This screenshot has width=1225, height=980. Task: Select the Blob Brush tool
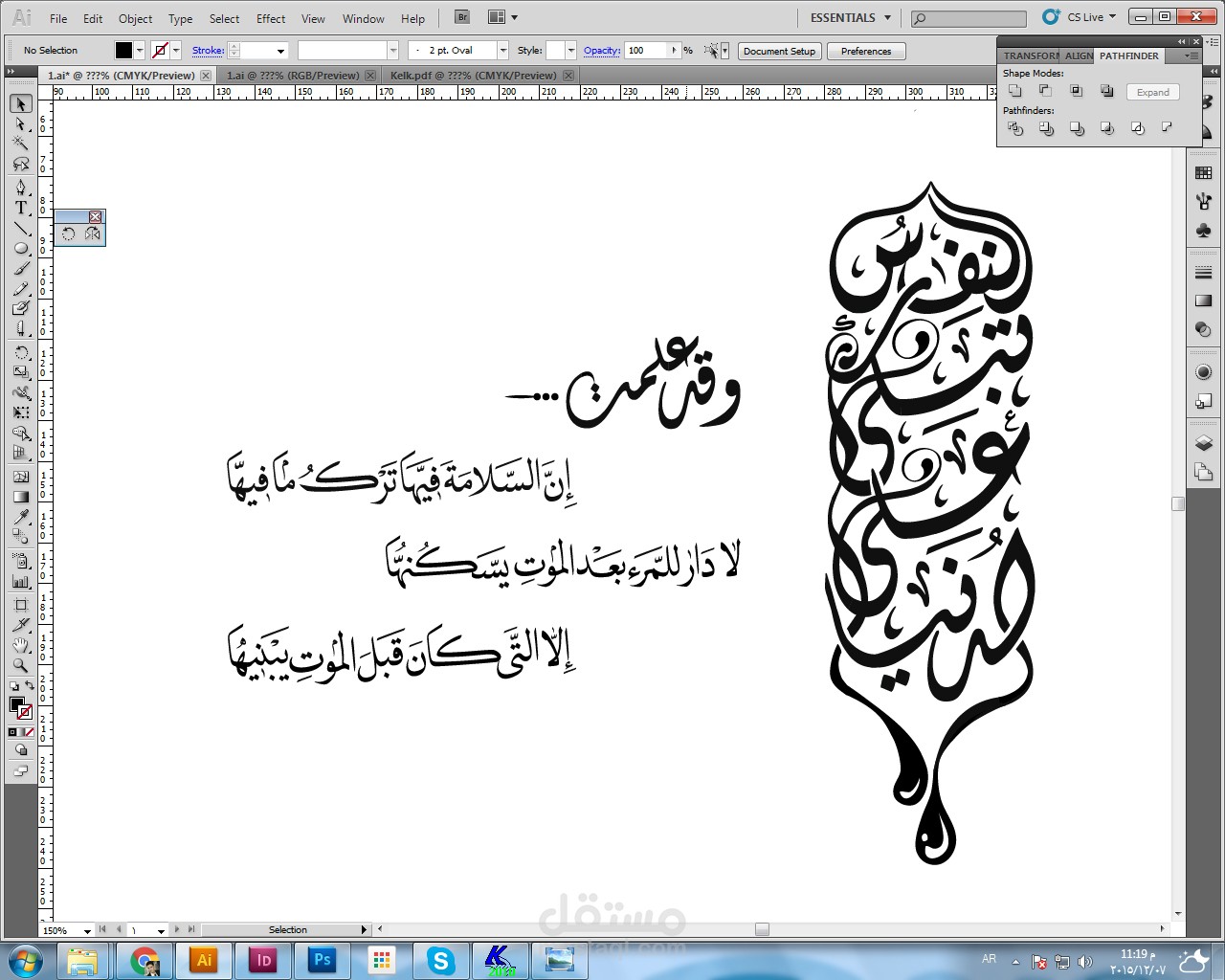point(20,308)
